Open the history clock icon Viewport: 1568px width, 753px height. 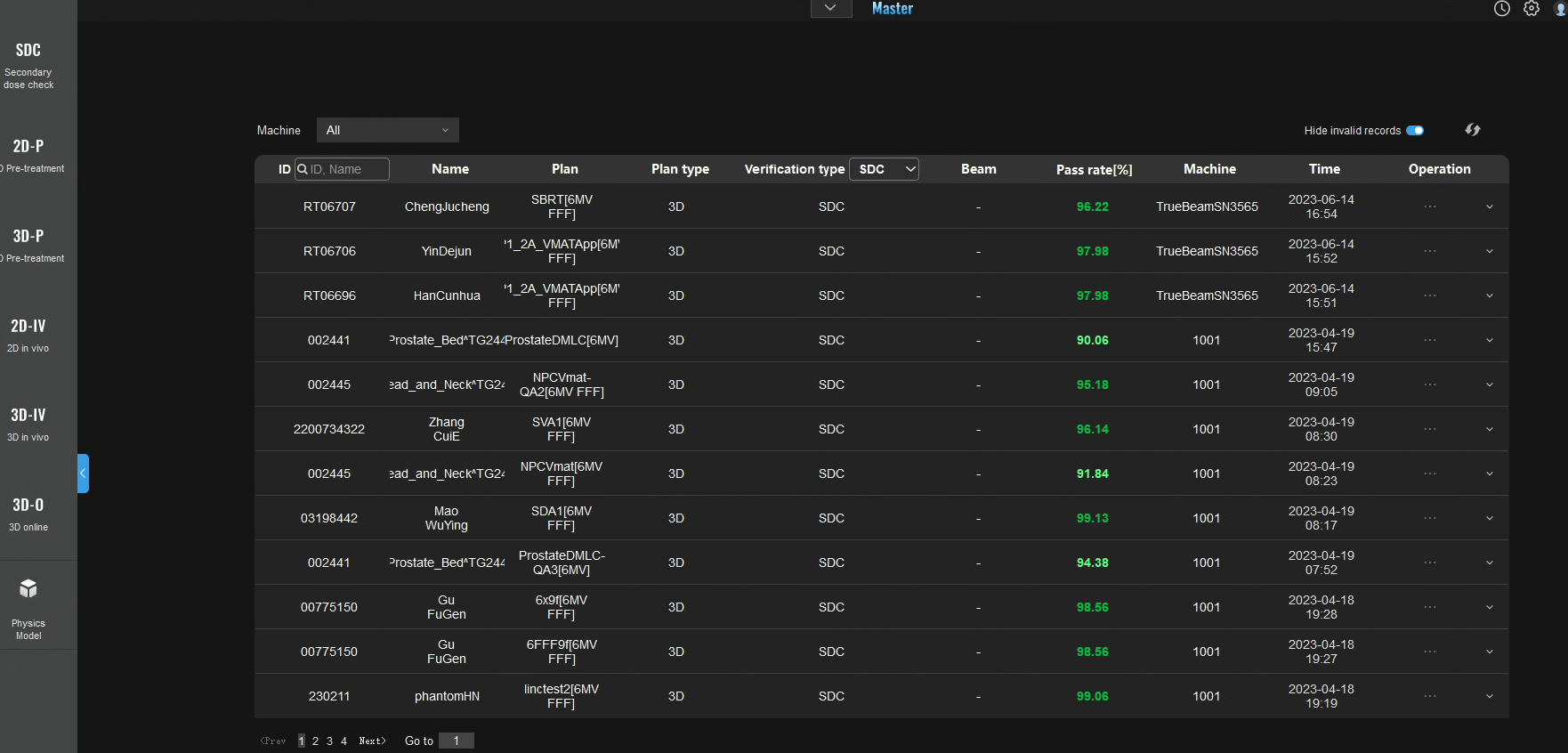[1502, 9]
